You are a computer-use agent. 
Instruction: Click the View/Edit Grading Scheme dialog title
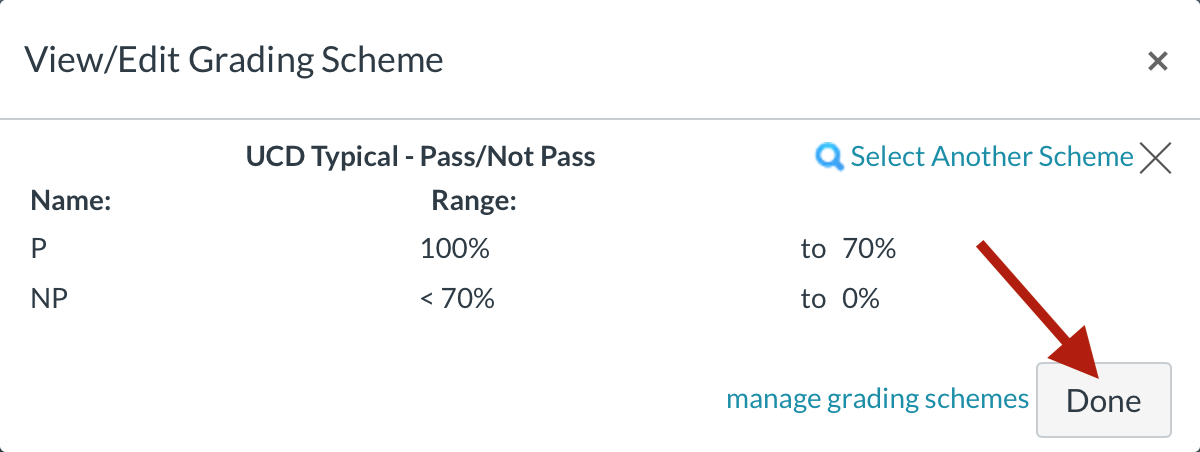233,60
